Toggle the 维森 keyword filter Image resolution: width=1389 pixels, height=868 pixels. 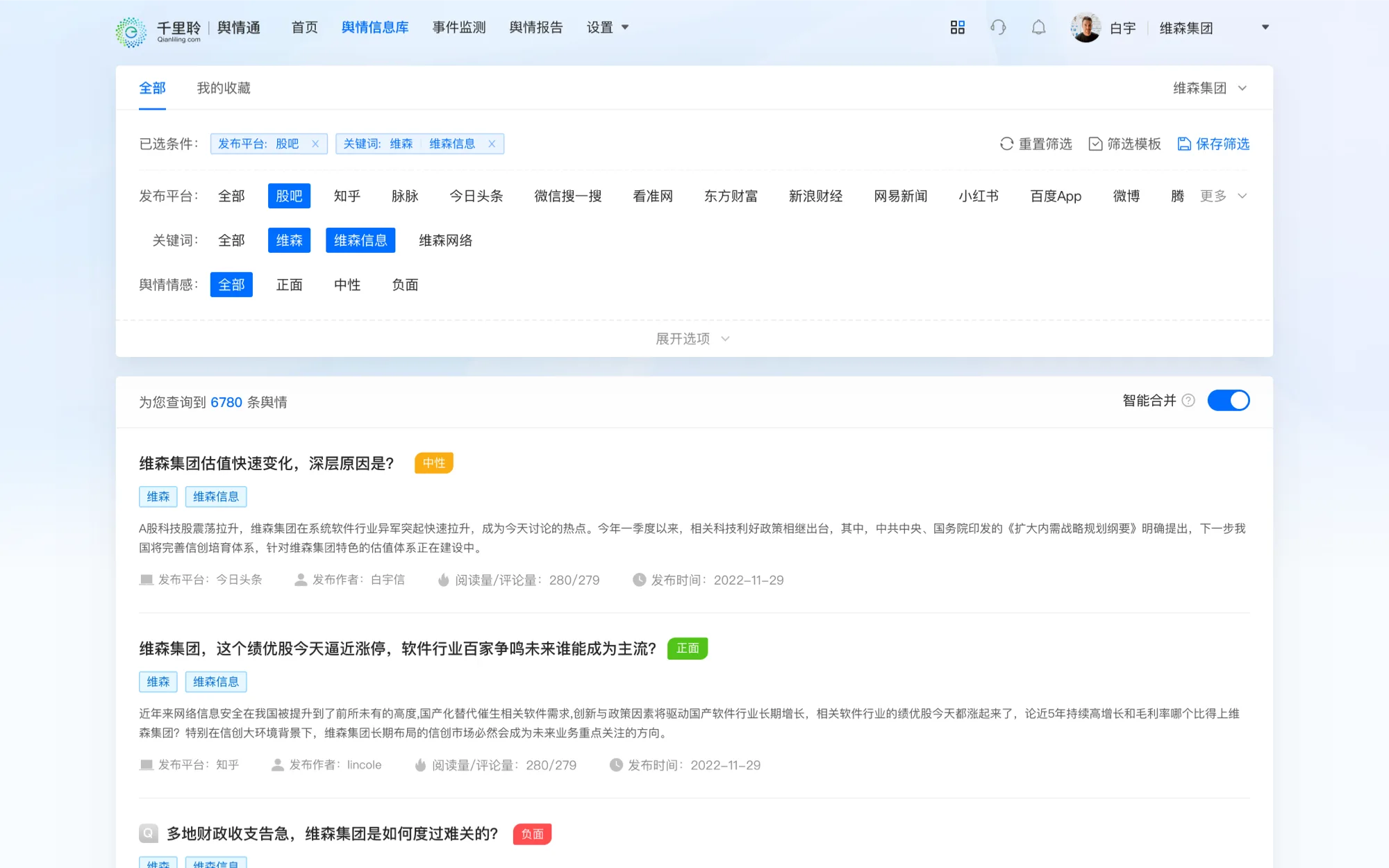[x=289, y=240]
